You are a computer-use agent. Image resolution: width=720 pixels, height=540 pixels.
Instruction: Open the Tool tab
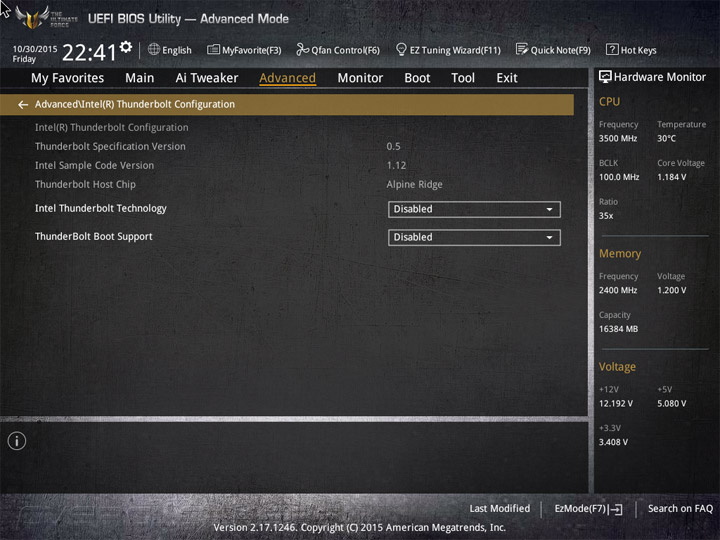[463, 78]
